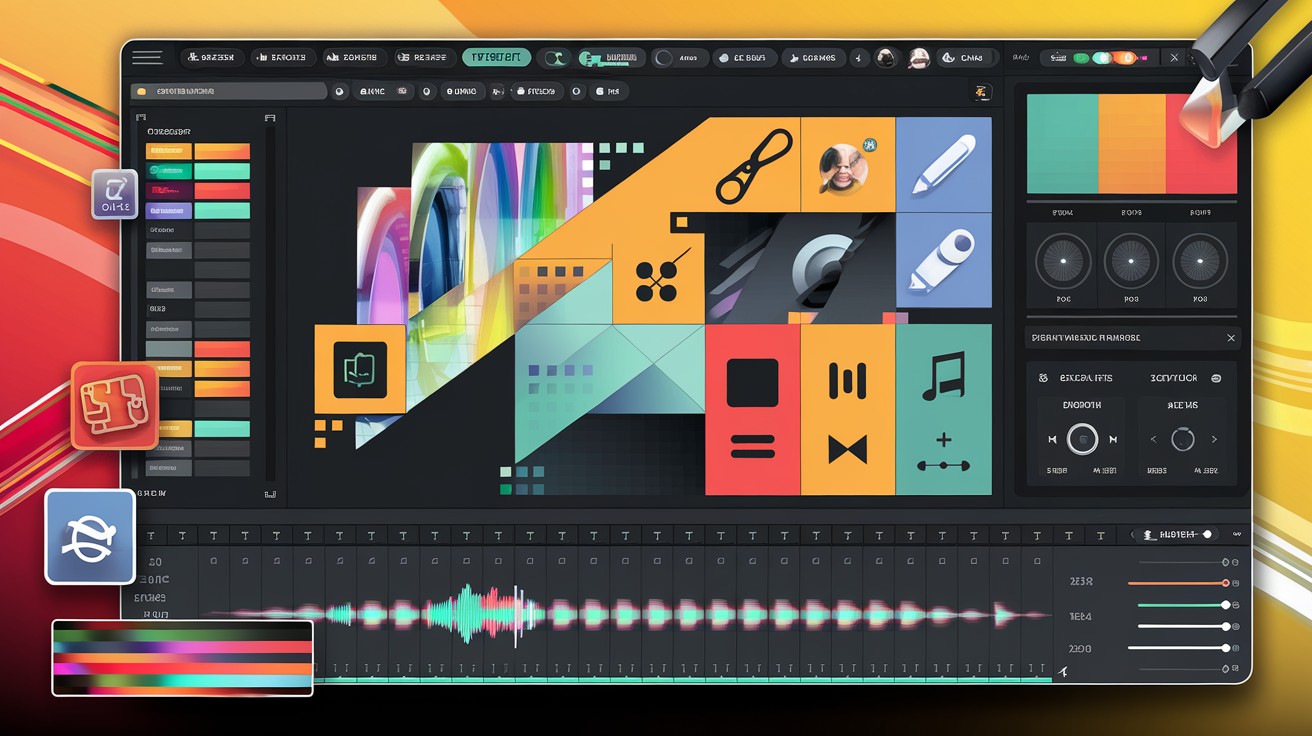Select the scissors cut tool tile
The image size is (1312, 736).
click(x=754, y=165)
